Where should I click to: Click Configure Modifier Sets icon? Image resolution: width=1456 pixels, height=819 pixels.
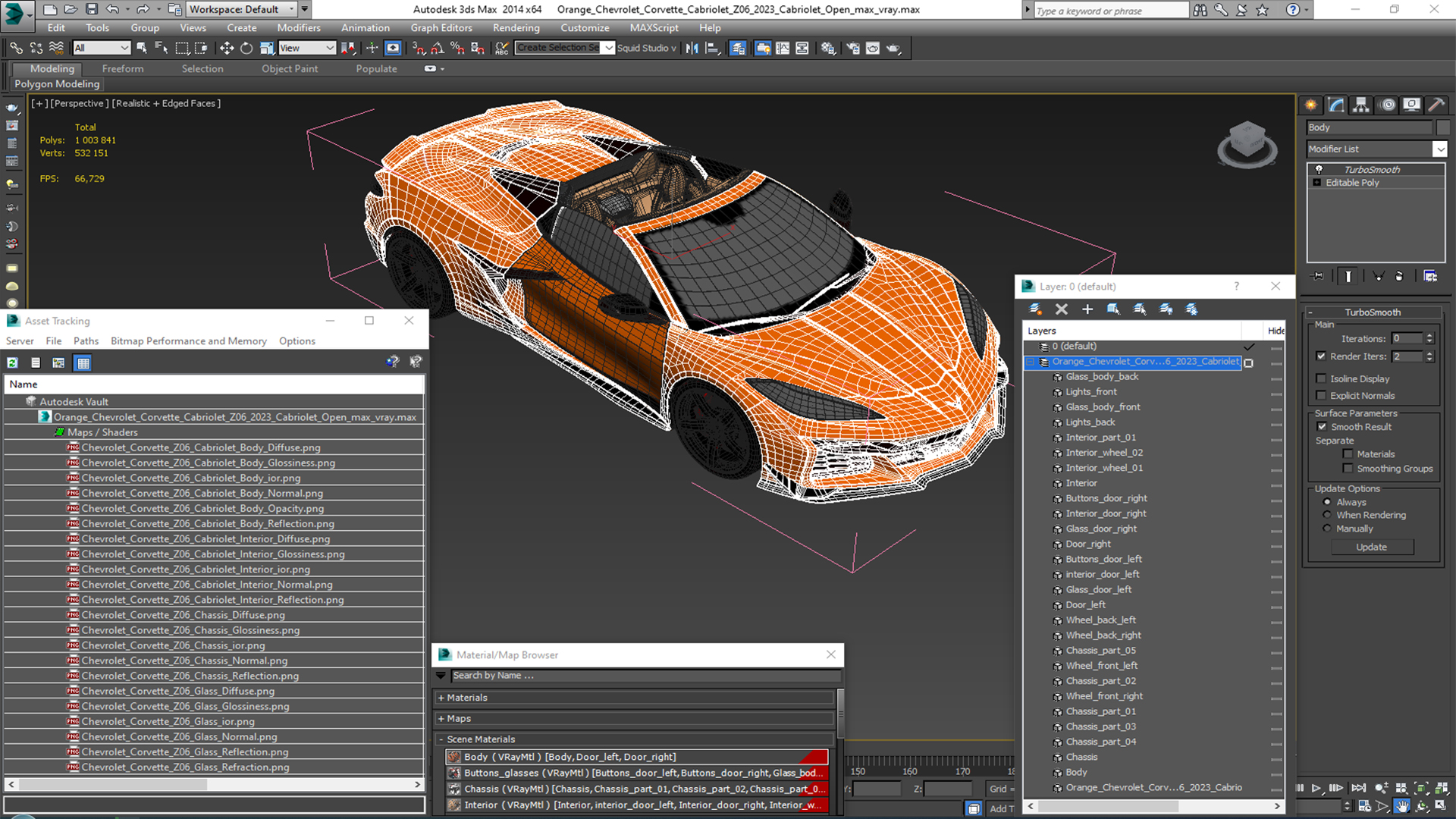(x=1430, y=276)
